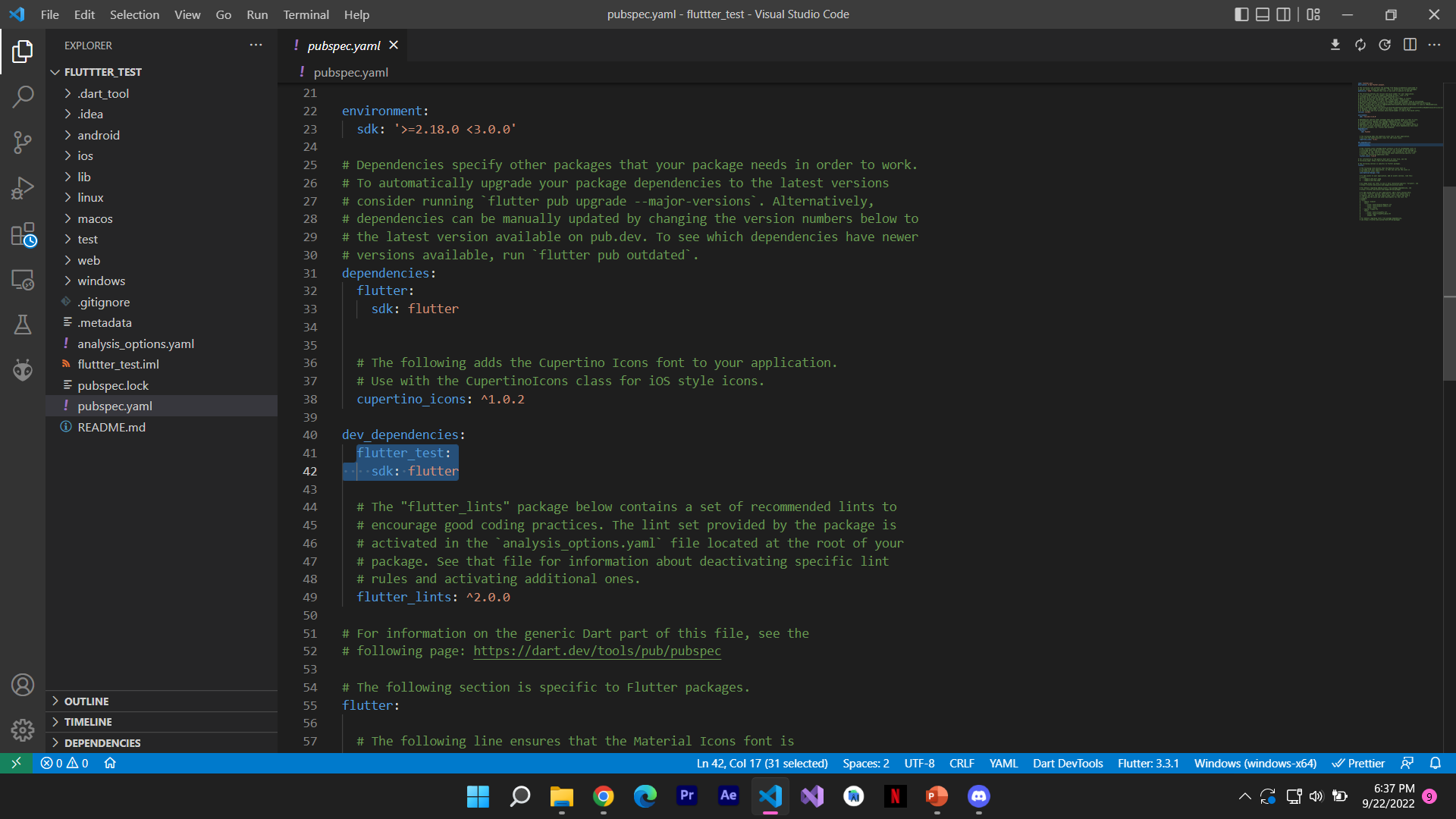
Task: Open the Selection menu
Action: click(134, 14)
